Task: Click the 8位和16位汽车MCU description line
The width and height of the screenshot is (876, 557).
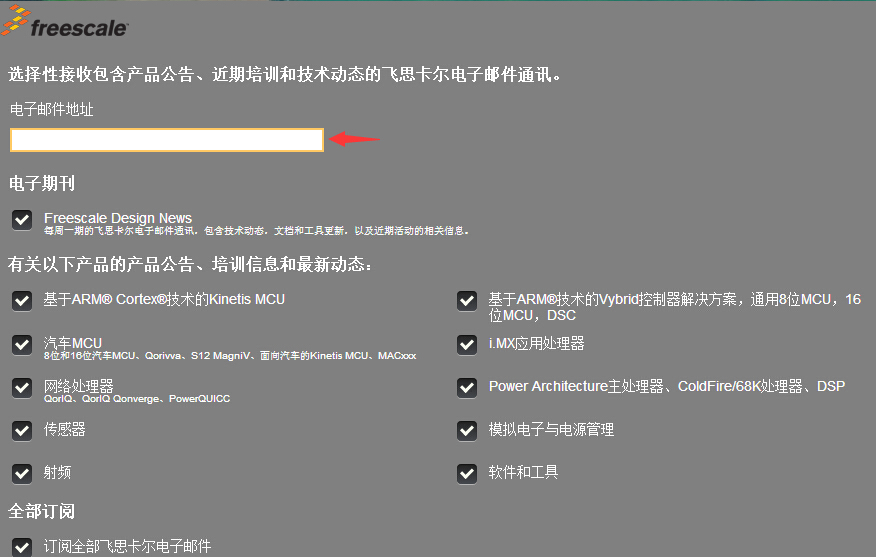Action: click(x=230, y=356)
